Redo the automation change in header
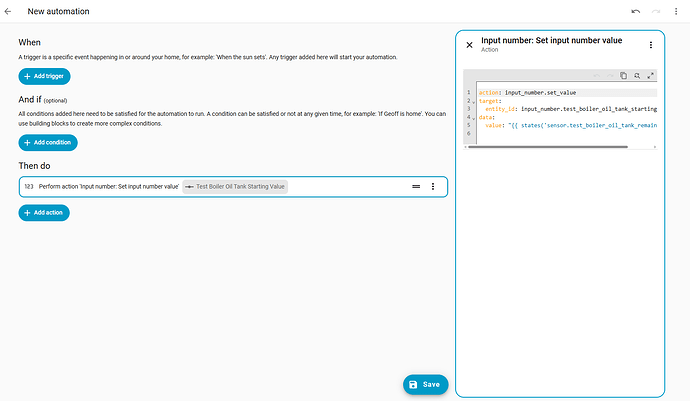The width and height of the screenshot is (690, 401). [656, 11]
